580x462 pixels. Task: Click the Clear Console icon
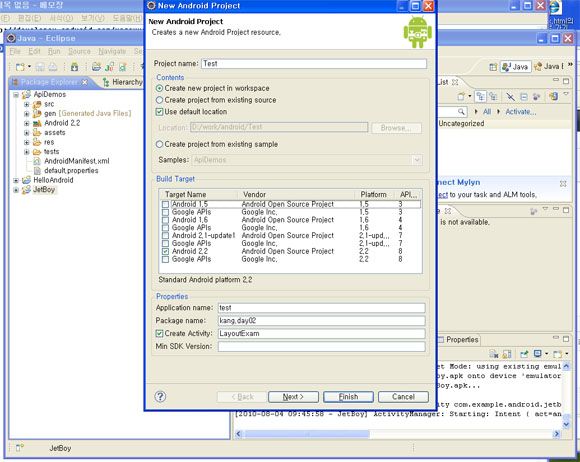494,354
